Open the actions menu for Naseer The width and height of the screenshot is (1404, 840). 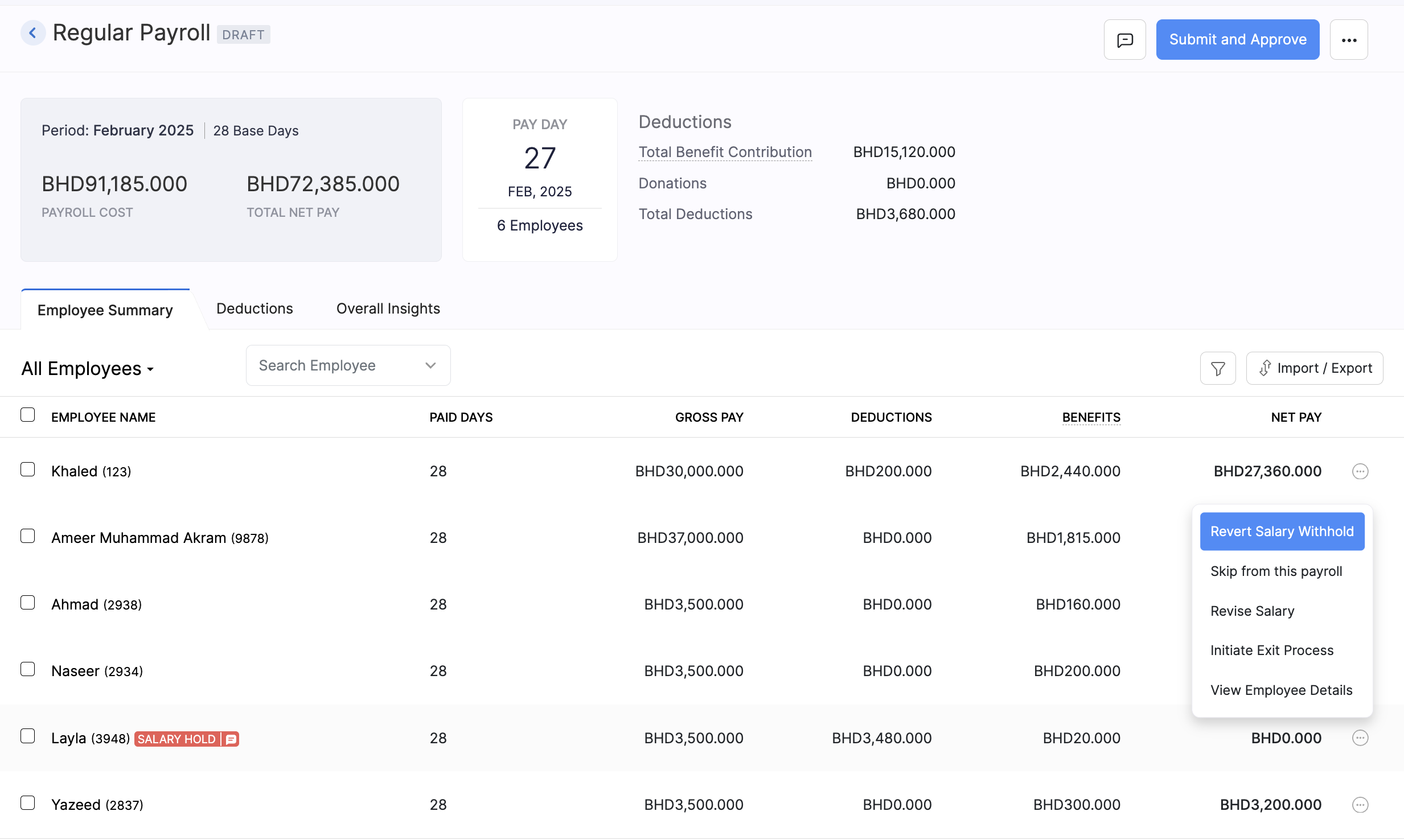coord(1360,671)
